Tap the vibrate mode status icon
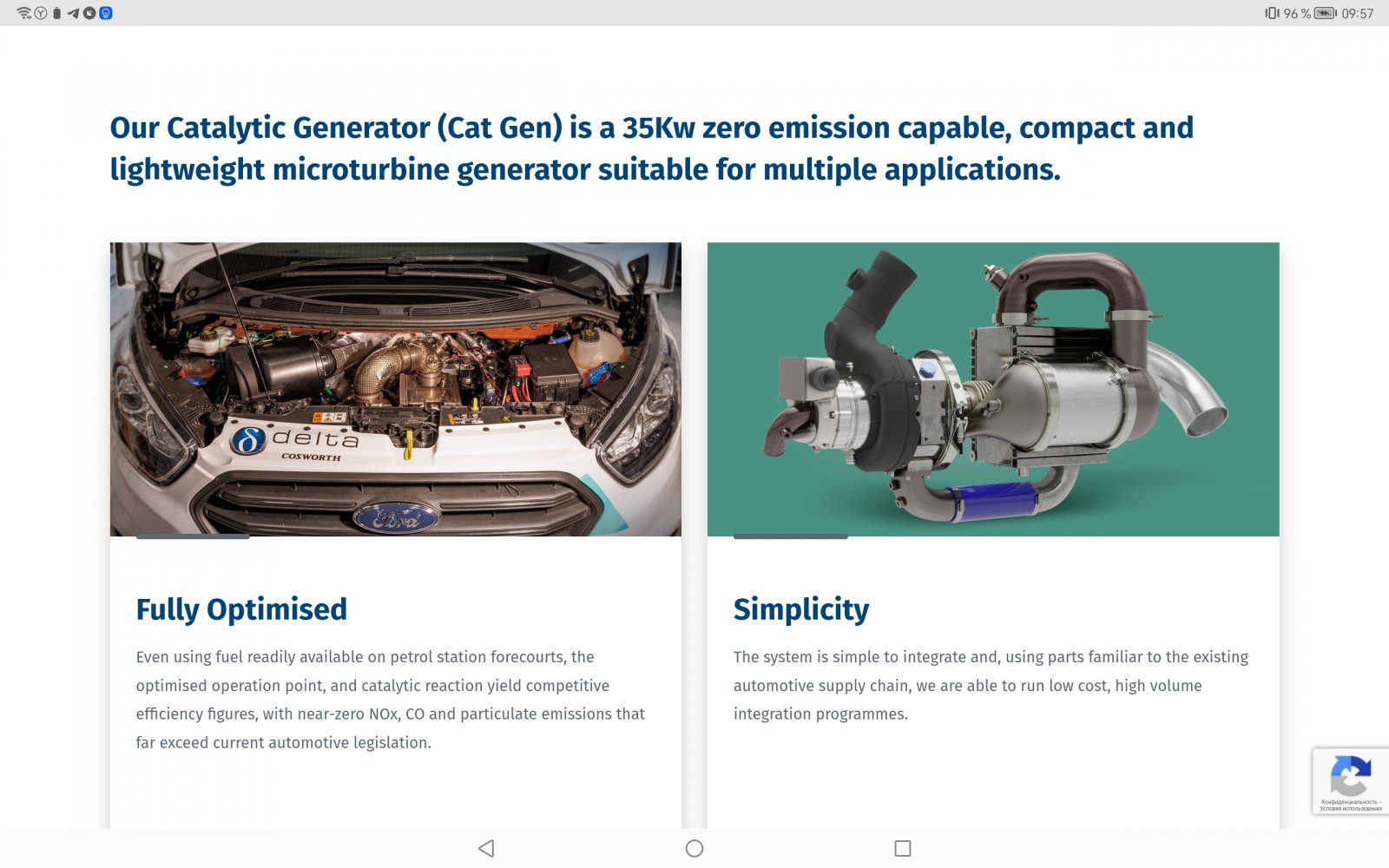Viewport: 1389px width, 868px height. click(1272, 13)
